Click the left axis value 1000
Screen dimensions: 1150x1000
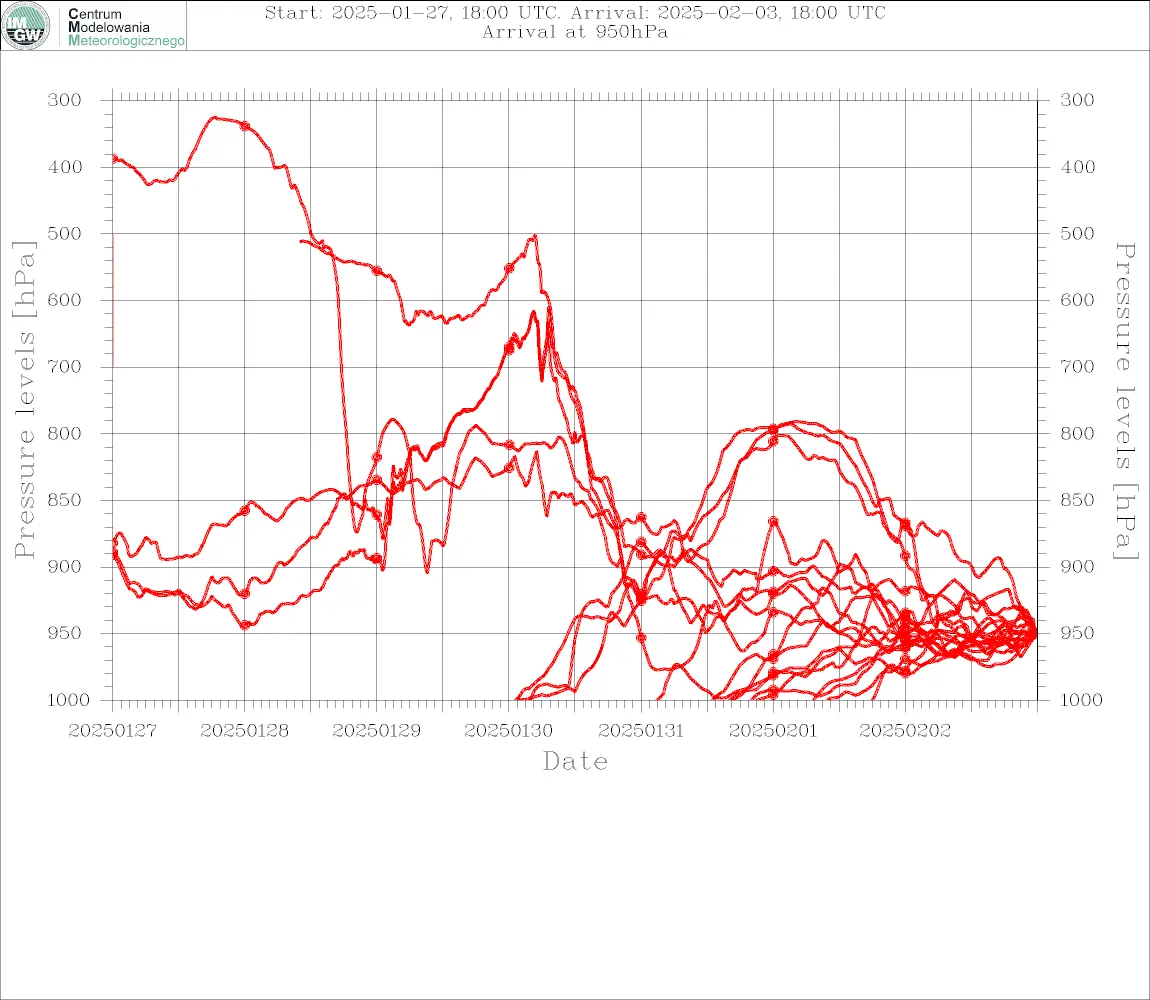click(69, 700)
